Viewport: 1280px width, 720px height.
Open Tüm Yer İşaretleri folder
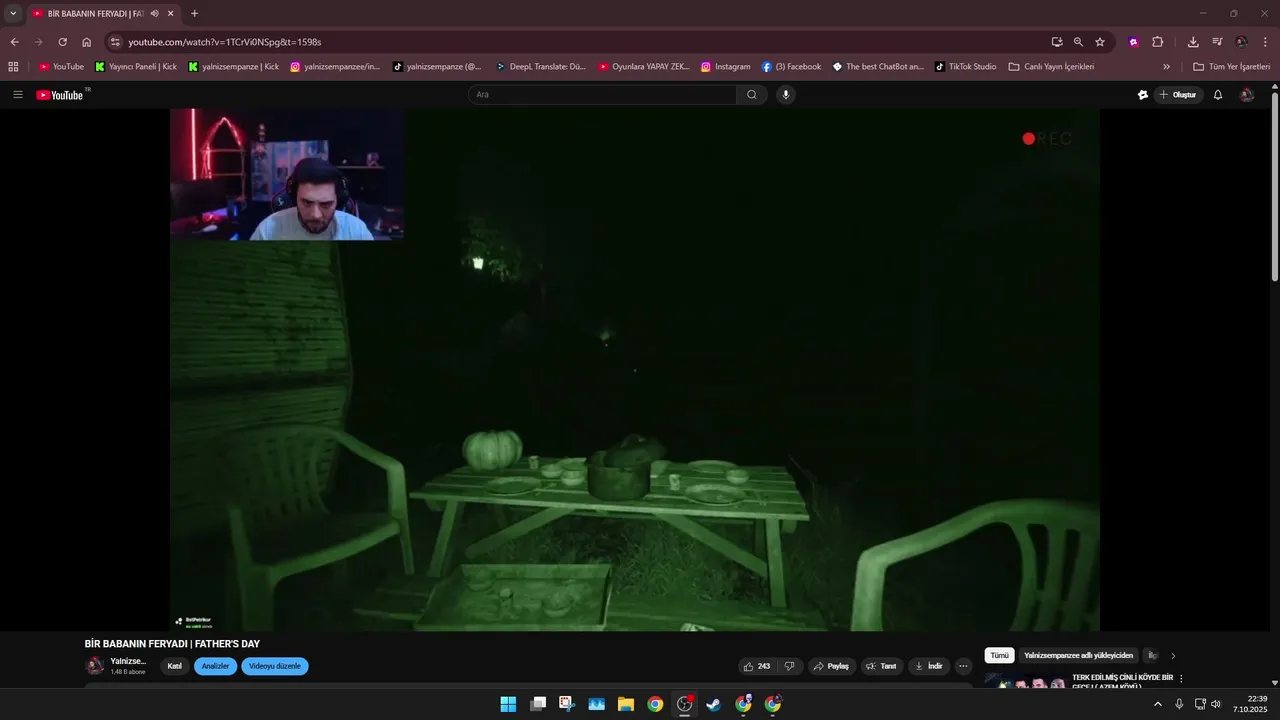(1230, 67)
